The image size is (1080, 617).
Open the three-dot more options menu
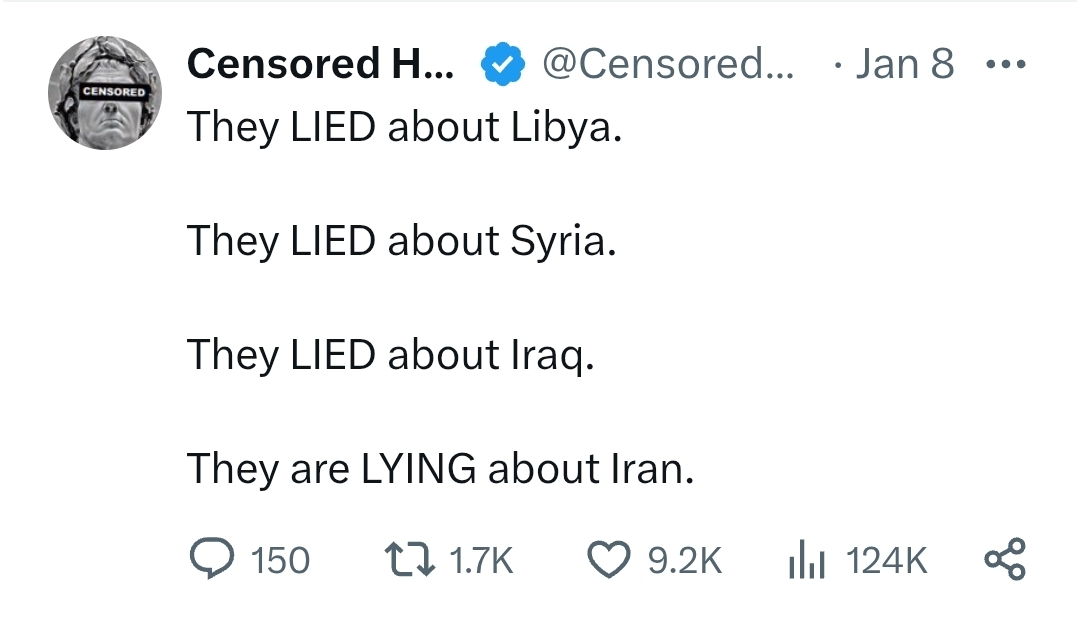pyautogui.click(x=1004, y=65)
